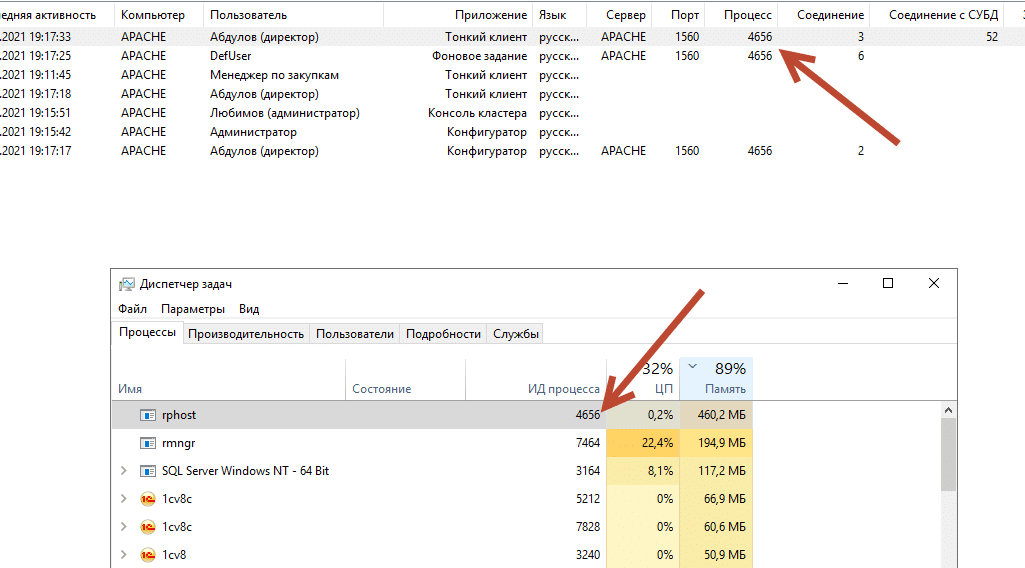Sort sessions by the Процесс column header
The width and height of the screenshot is (1025, 568).
pyautogui.click(x=748, y=15)
